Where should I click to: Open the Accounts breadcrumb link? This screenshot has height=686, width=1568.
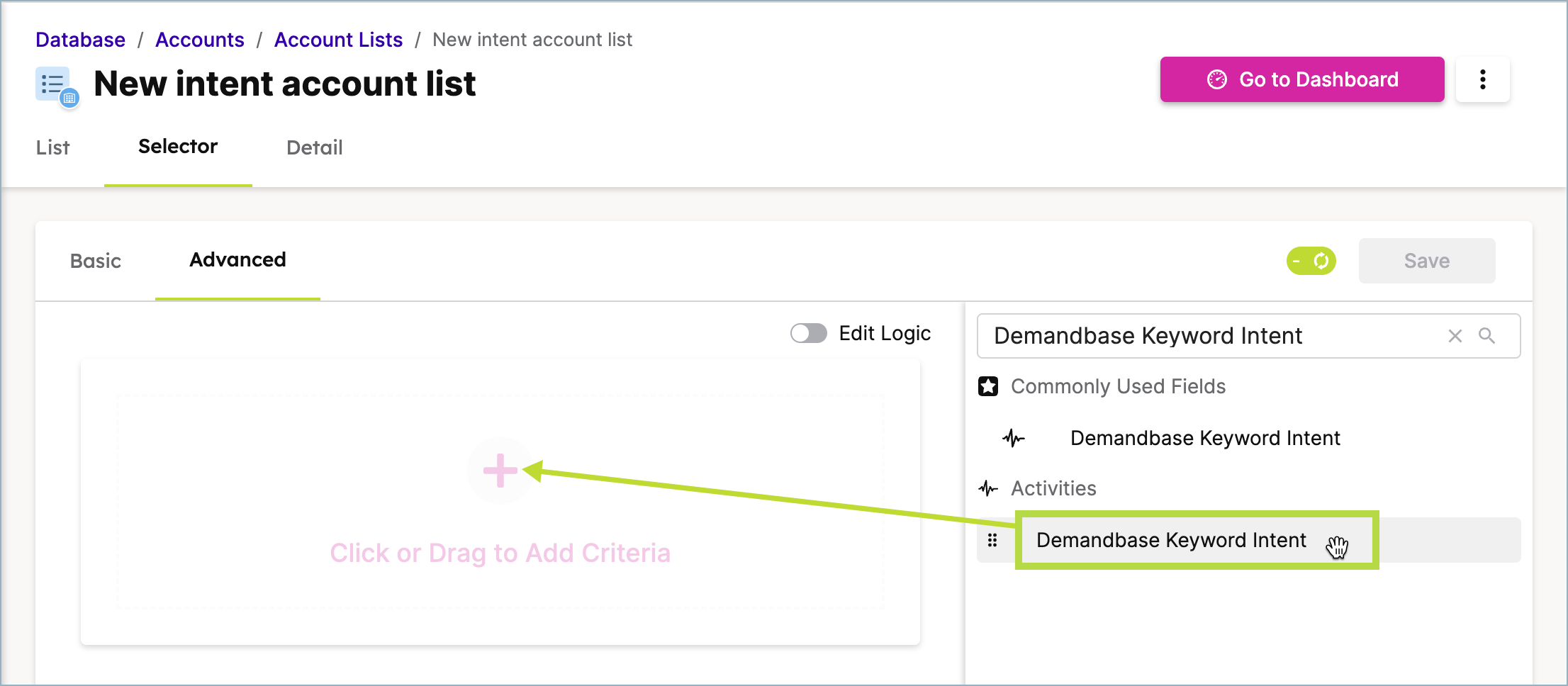click(x=200, y=40)
